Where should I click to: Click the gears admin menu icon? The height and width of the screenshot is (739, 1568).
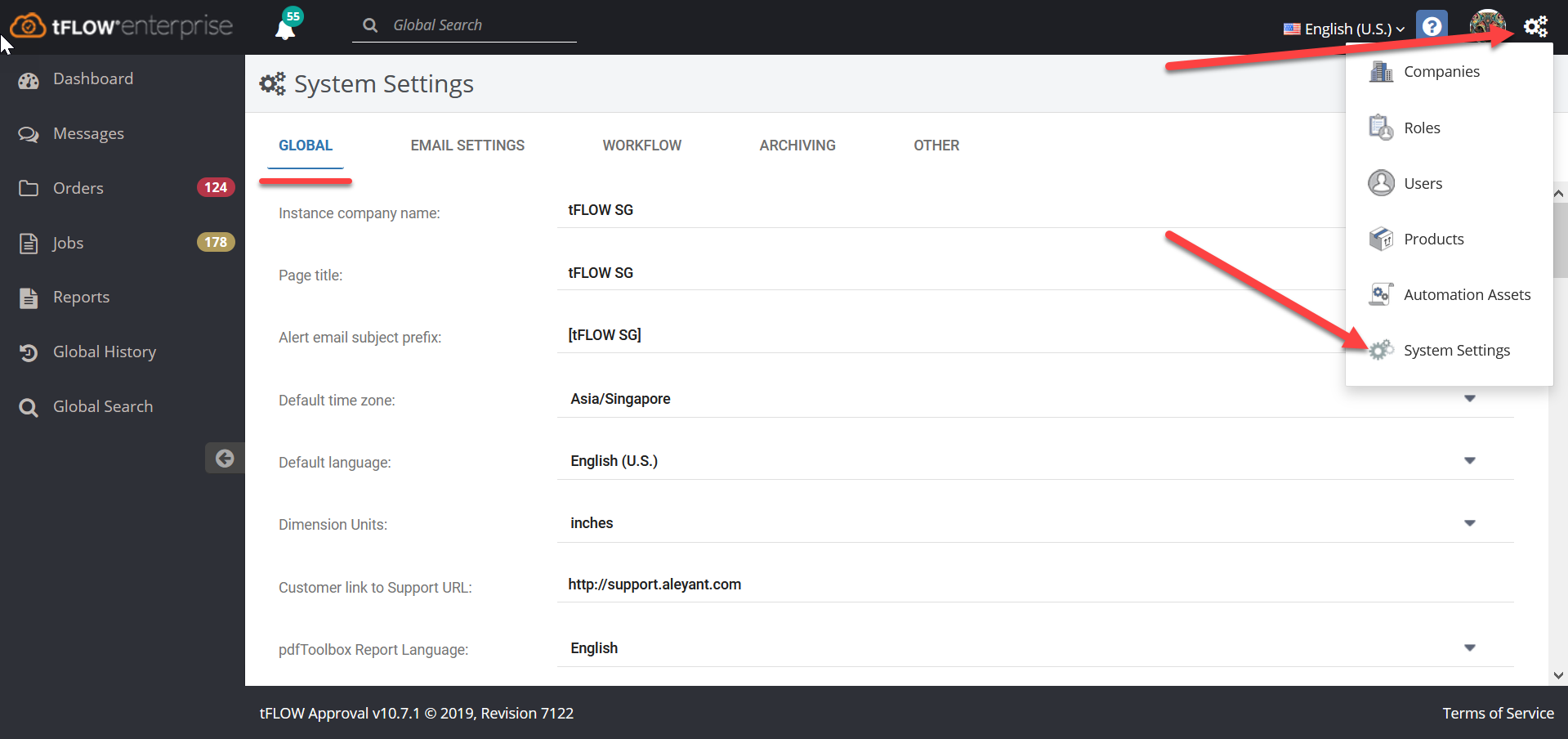[x=1535, y=26]
